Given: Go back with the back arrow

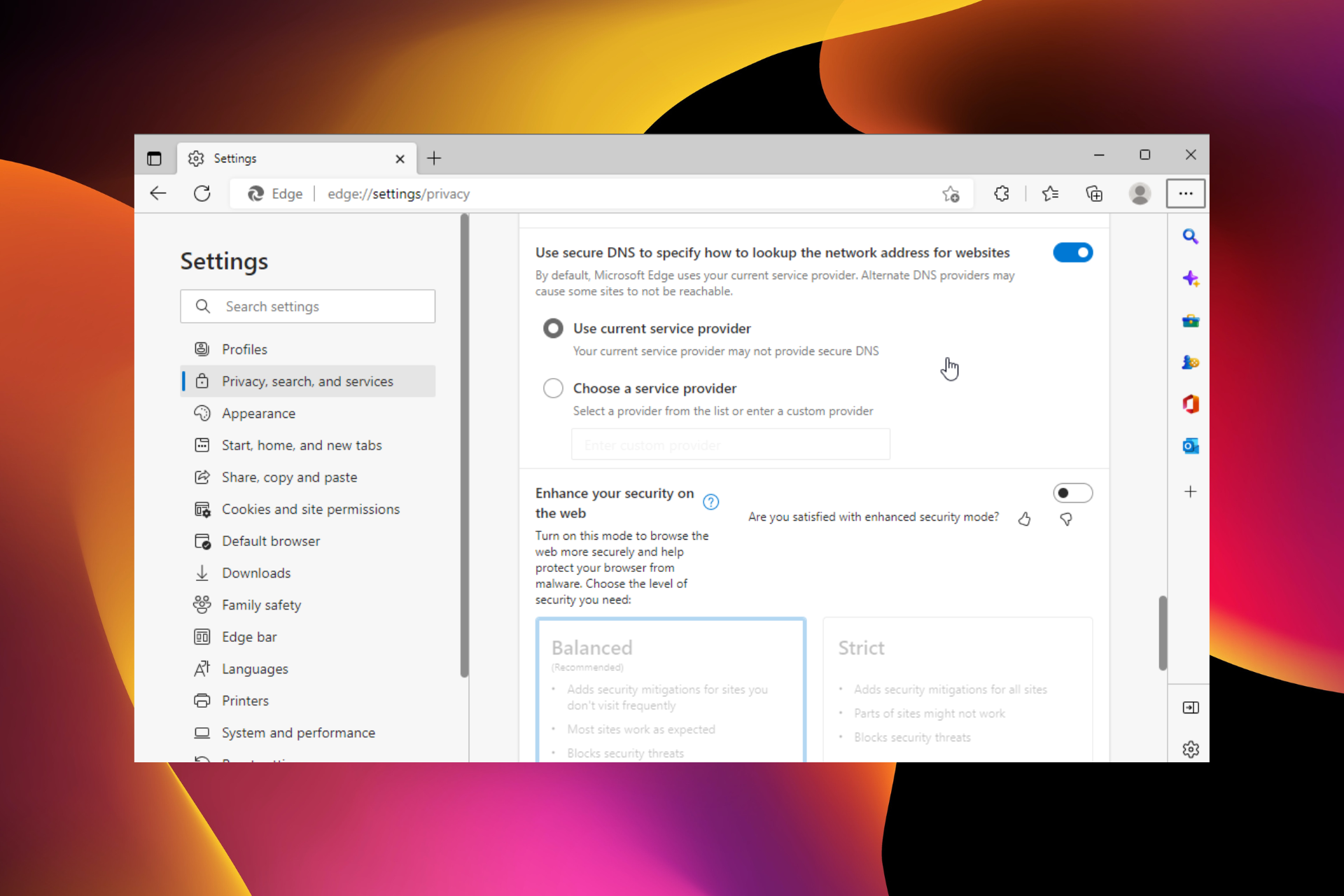Looking at the screenshot, I should pos(158,193).
